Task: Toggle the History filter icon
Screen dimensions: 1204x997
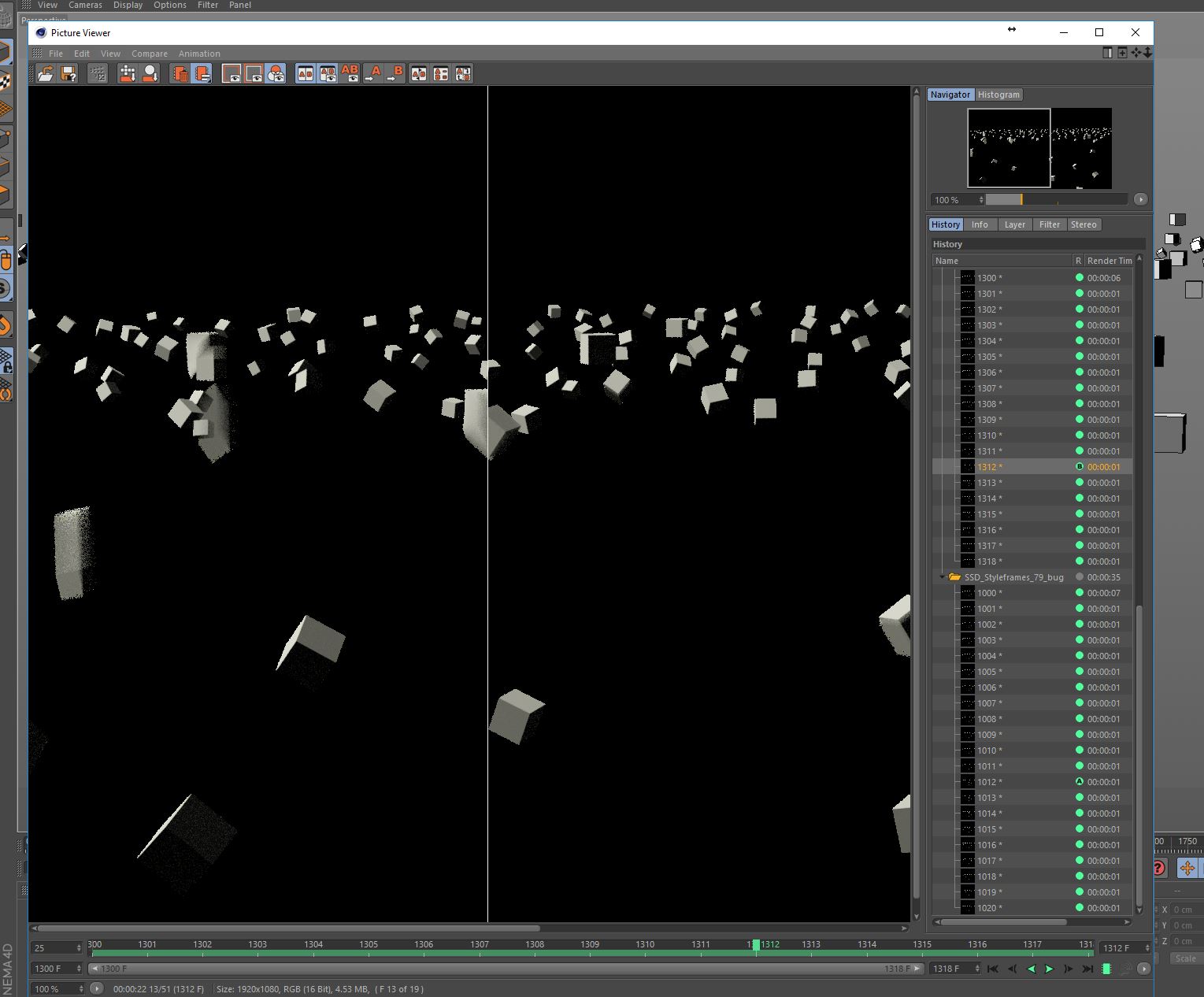Action: 202,74
